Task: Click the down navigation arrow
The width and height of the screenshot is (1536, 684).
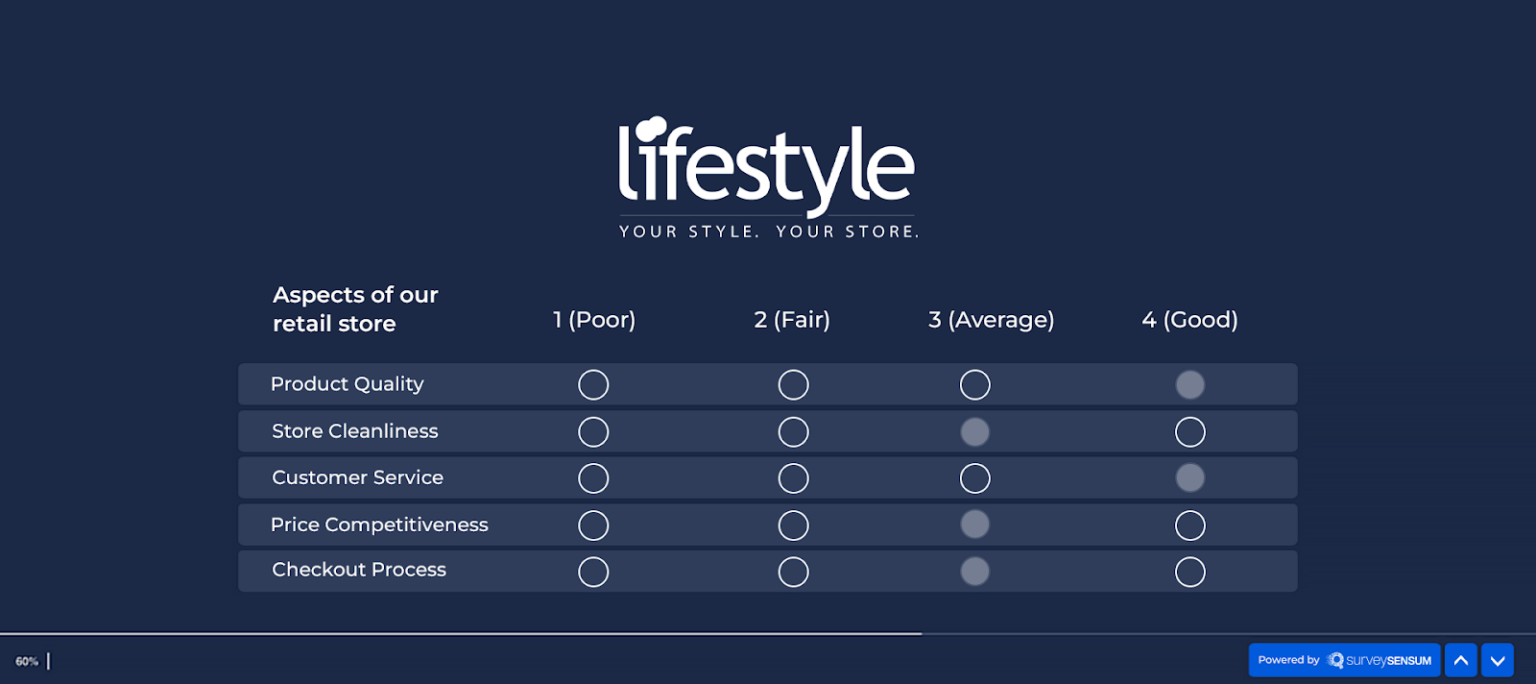Action: [x=1497, y=660]
